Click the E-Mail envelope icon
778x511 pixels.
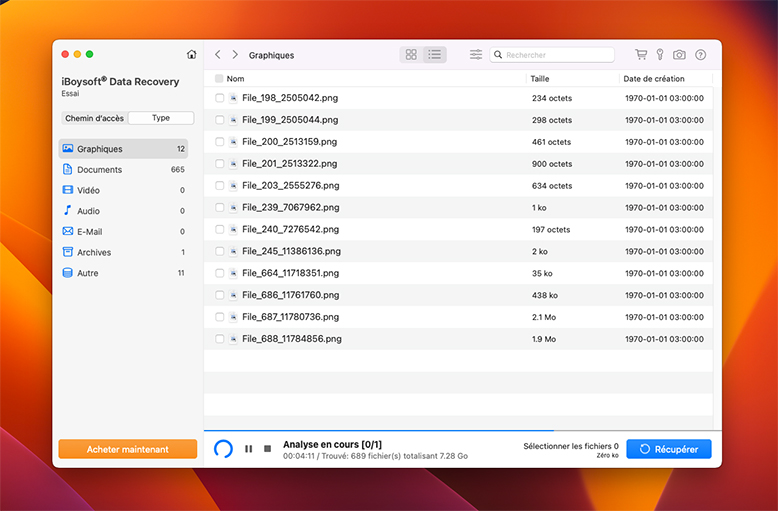point(68,231)
